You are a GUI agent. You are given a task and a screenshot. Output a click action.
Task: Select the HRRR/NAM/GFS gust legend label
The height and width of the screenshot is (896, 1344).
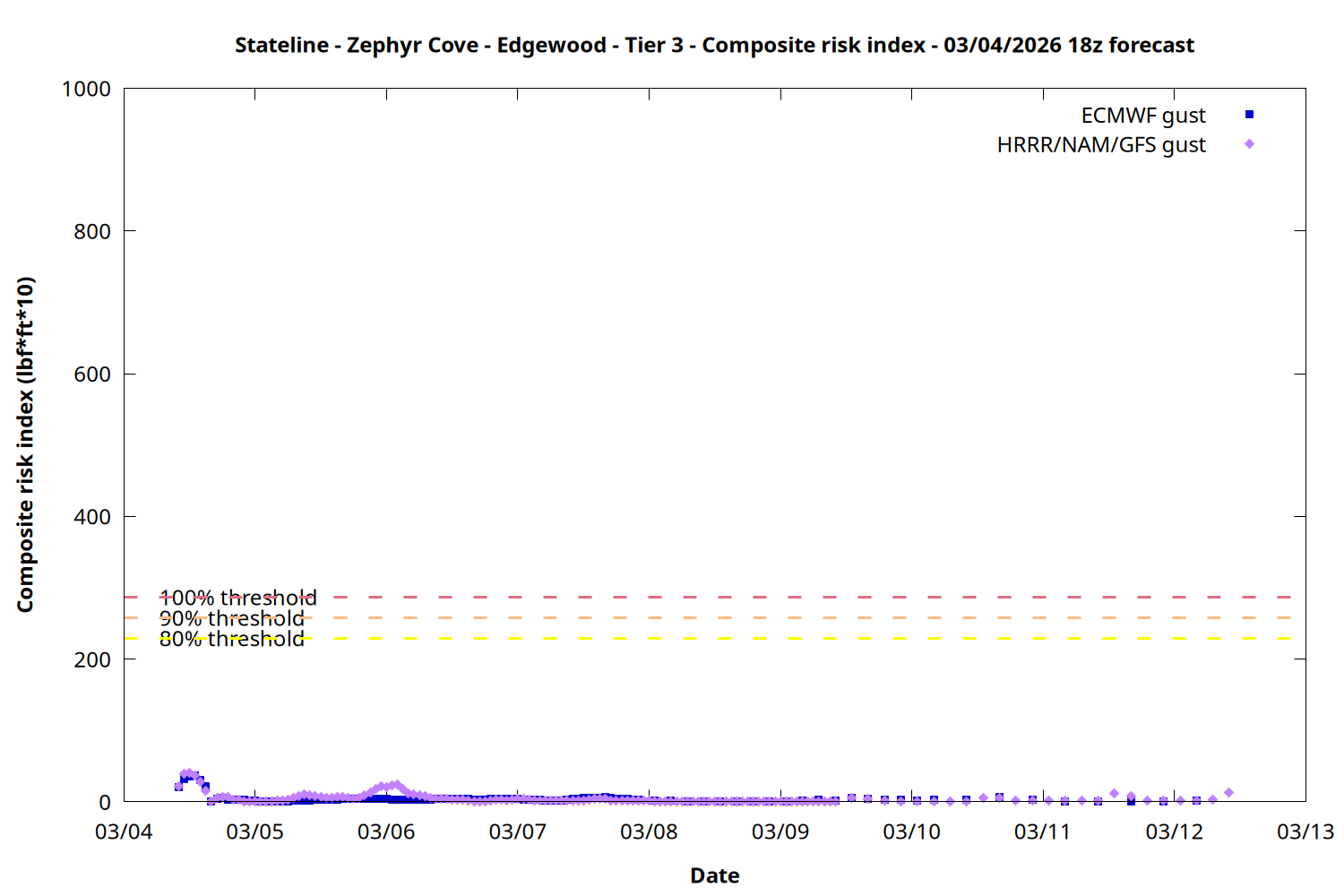[x=1101, y=145]
